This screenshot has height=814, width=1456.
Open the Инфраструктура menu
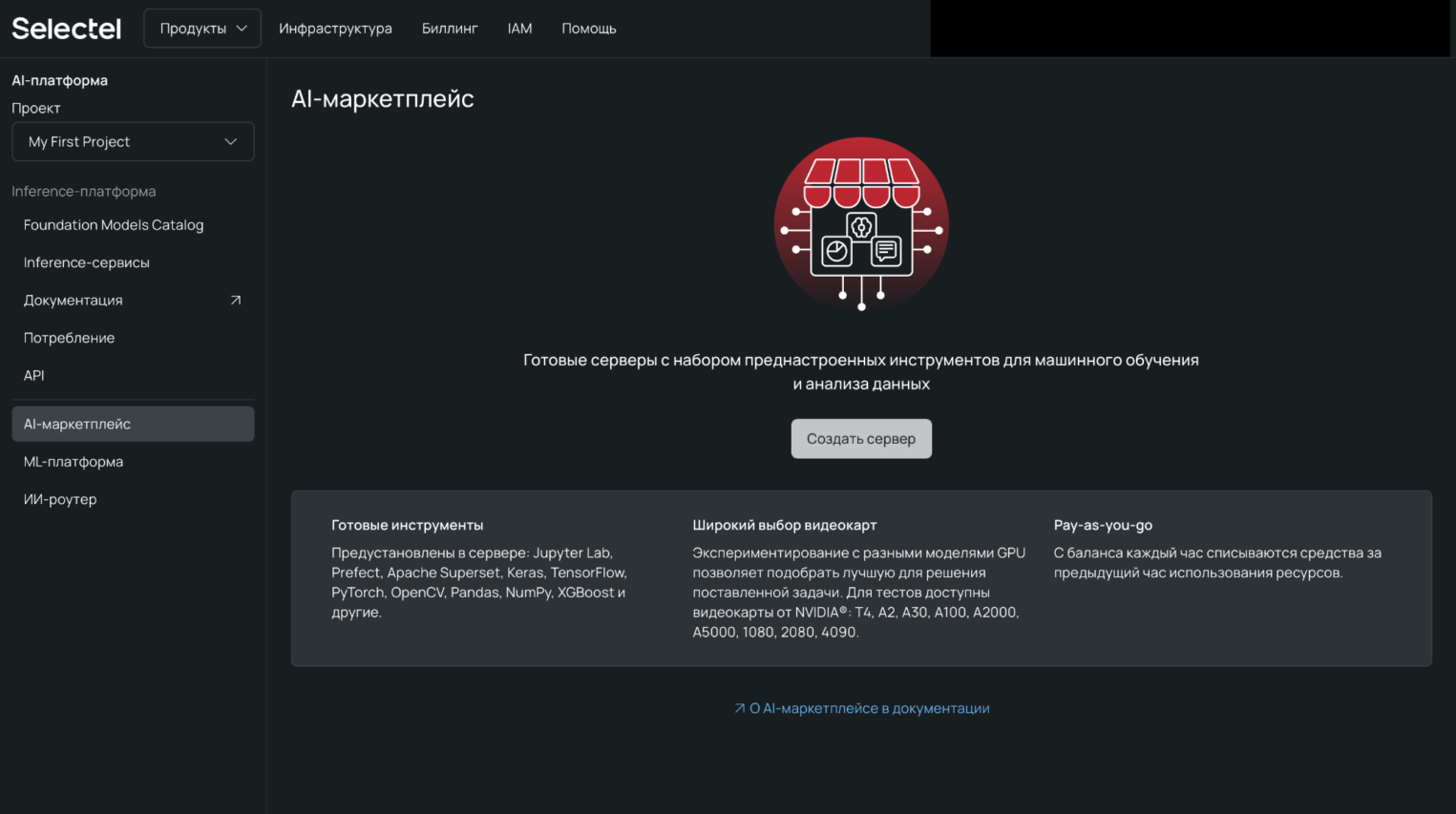click(335, 29)
